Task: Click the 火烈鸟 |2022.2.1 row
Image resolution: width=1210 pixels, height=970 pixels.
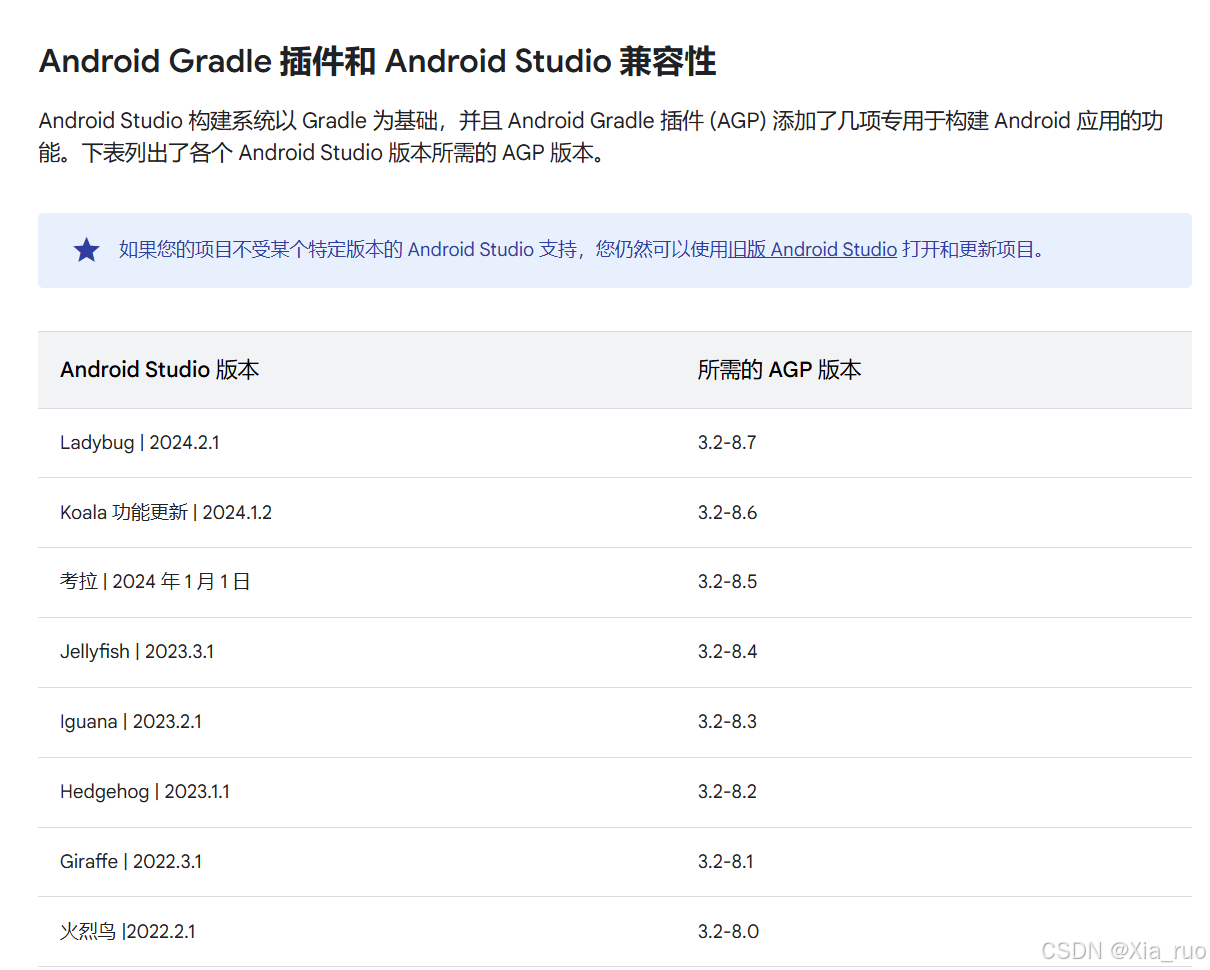Action: (x=127, y=931)
